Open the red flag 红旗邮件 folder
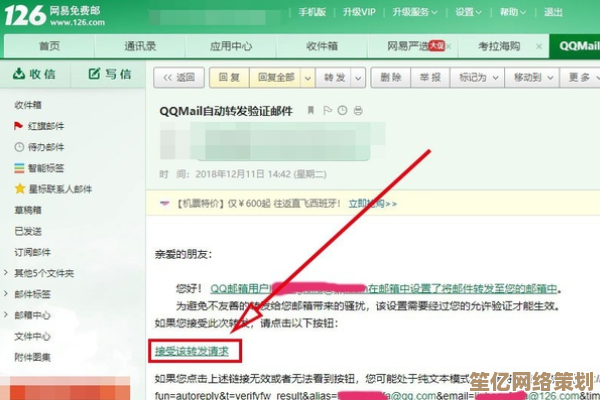Image resolution: width=600 pixels, height=400 pixels. click(18, 126)
